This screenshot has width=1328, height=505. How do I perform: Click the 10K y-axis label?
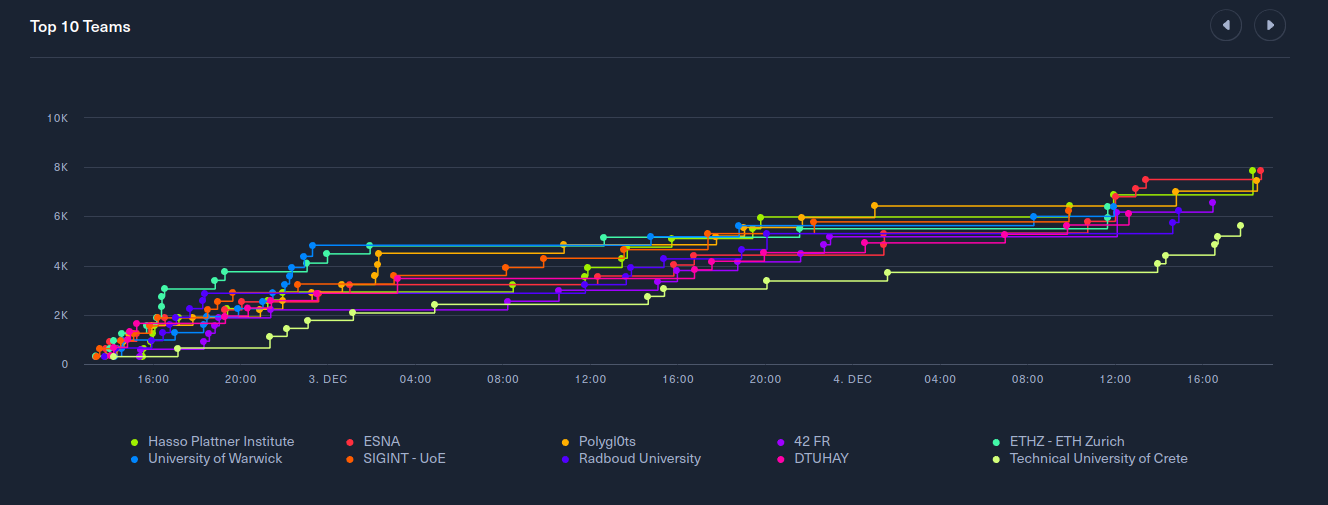(x=57, y=118)
